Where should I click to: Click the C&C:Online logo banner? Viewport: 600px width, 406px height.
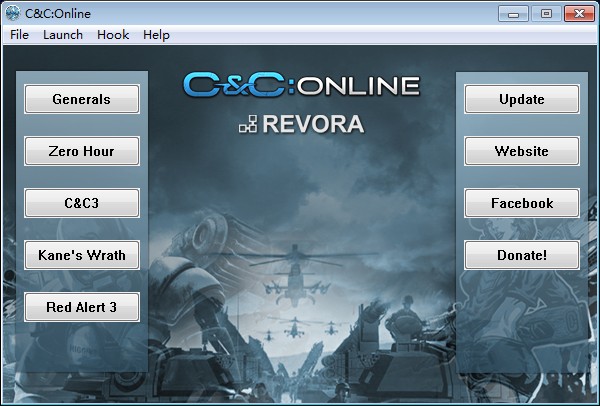302,85
